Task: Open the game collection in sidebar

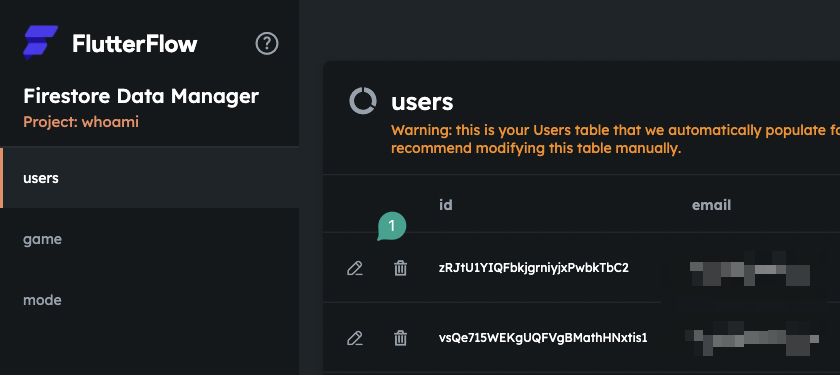Action: pos(149,239)
